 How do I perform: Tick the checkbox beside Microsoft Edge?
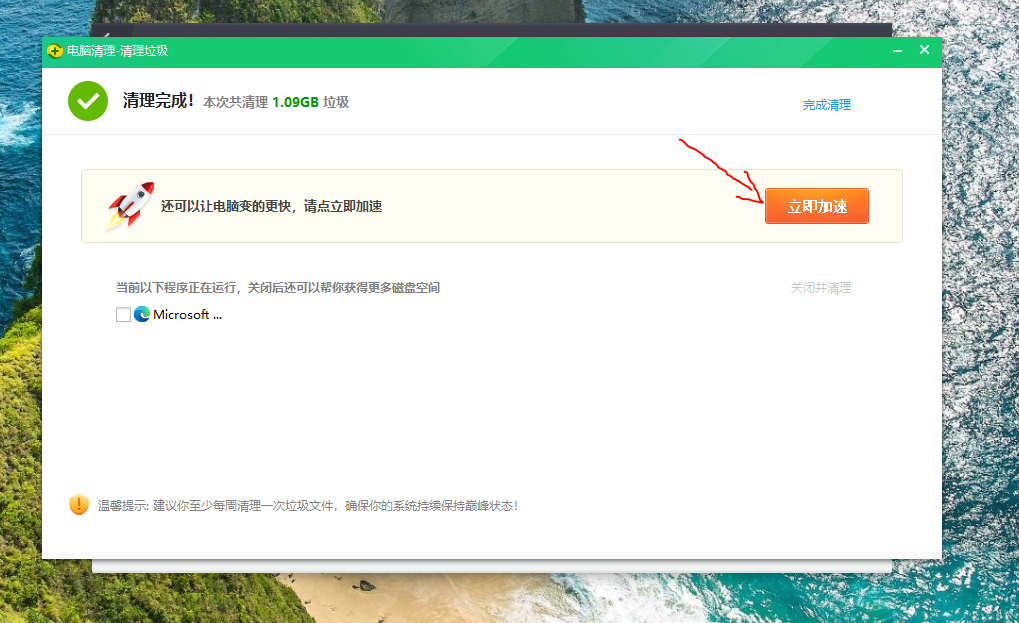coord(123,314)
